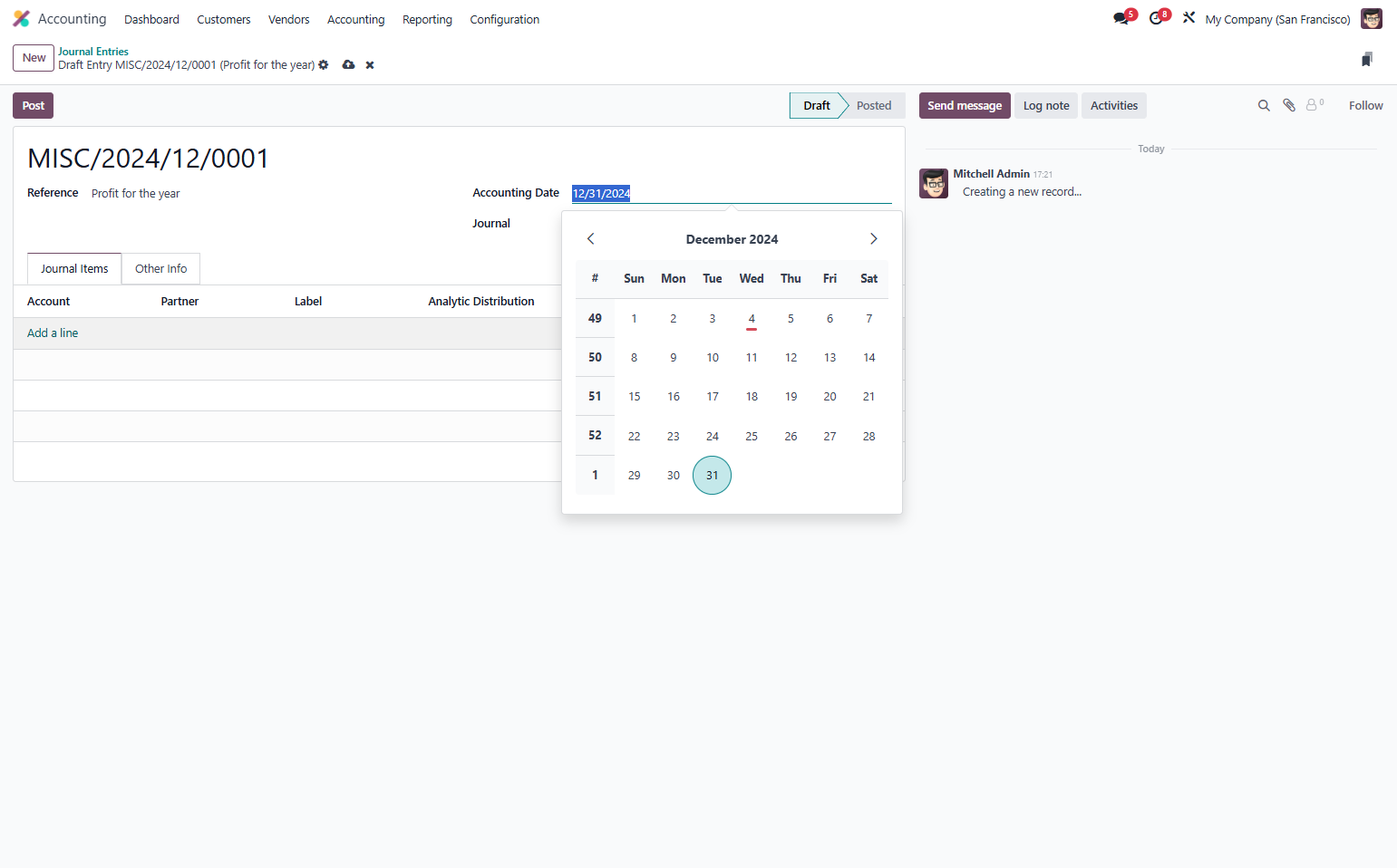Show followers list icon

click(1315, 105)
